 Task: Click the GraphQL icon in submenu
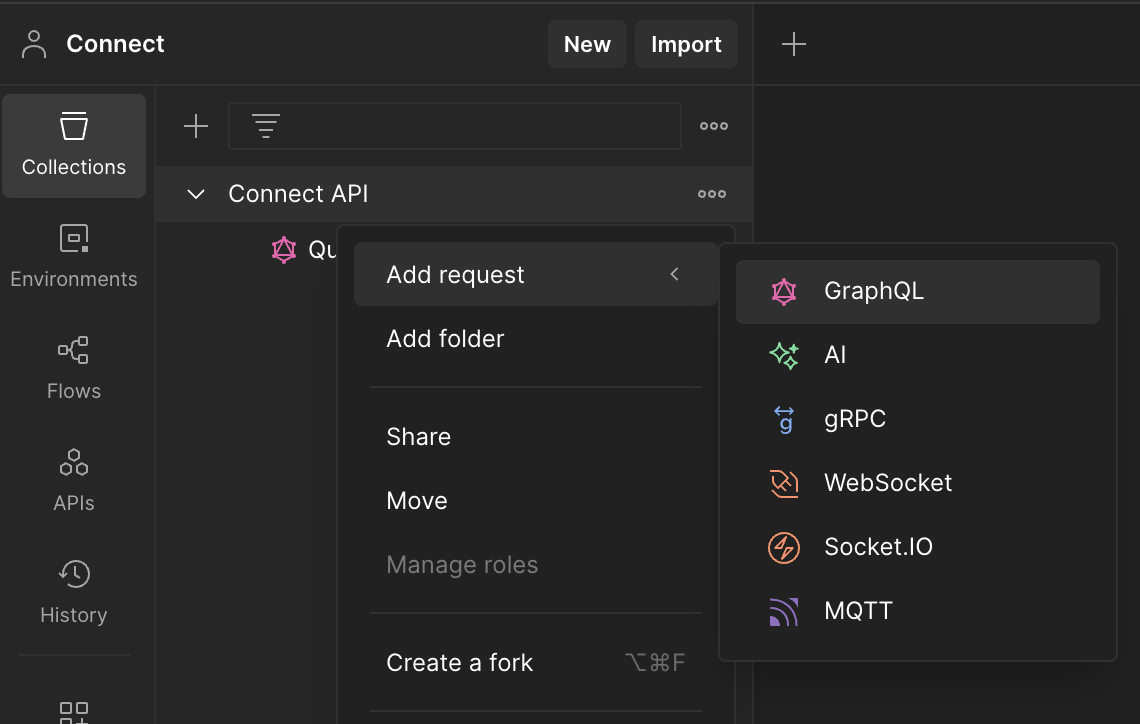click(784, 291)
